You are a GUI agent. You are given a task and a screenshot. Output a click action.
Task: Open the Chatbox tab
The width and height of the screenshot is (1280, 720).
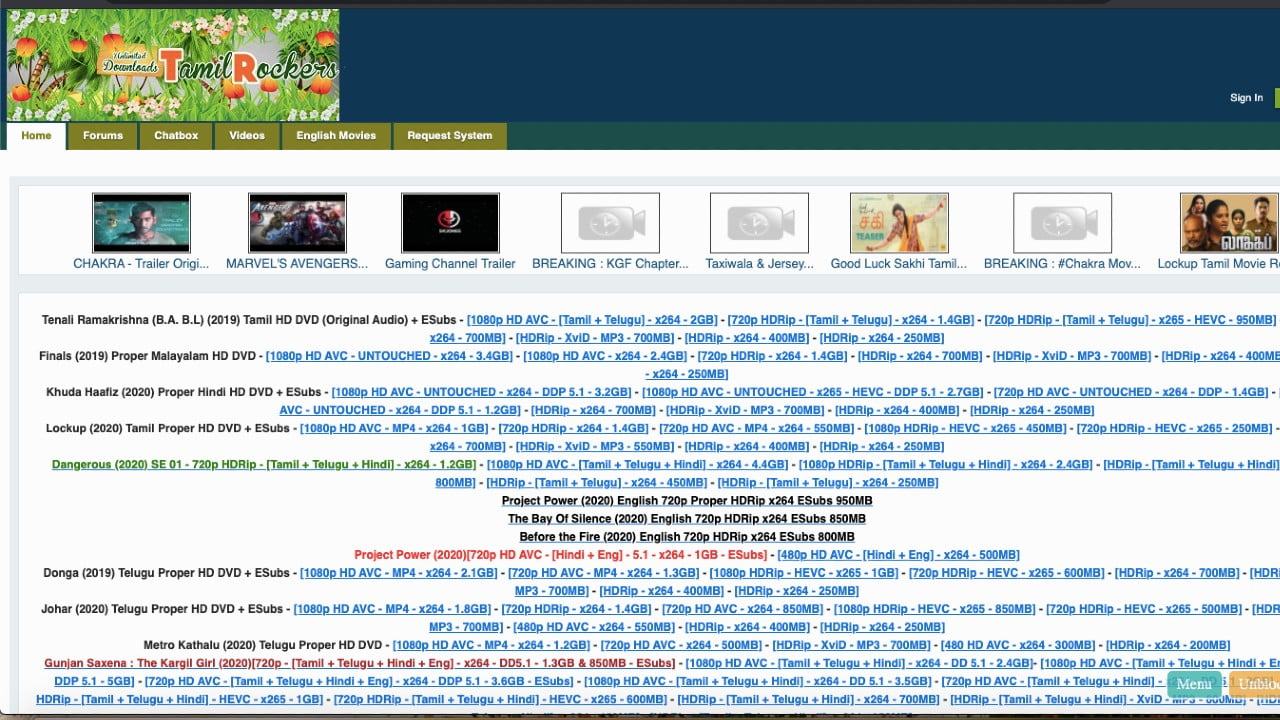pyautogui.click(x=176, y=136)
